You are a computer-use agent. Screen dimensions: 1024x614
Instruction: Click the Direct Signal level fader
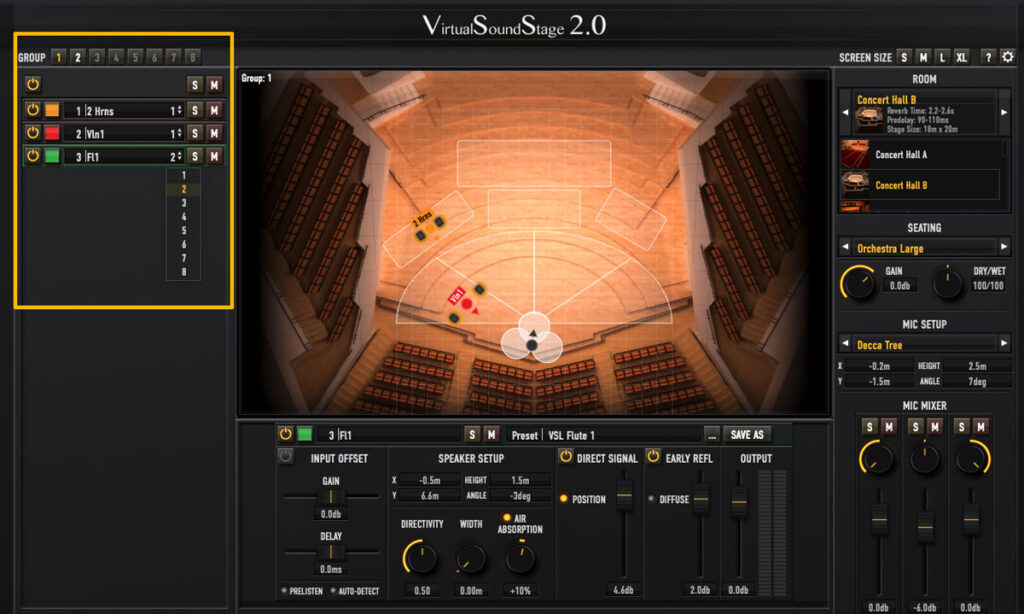tap(625, 497)
